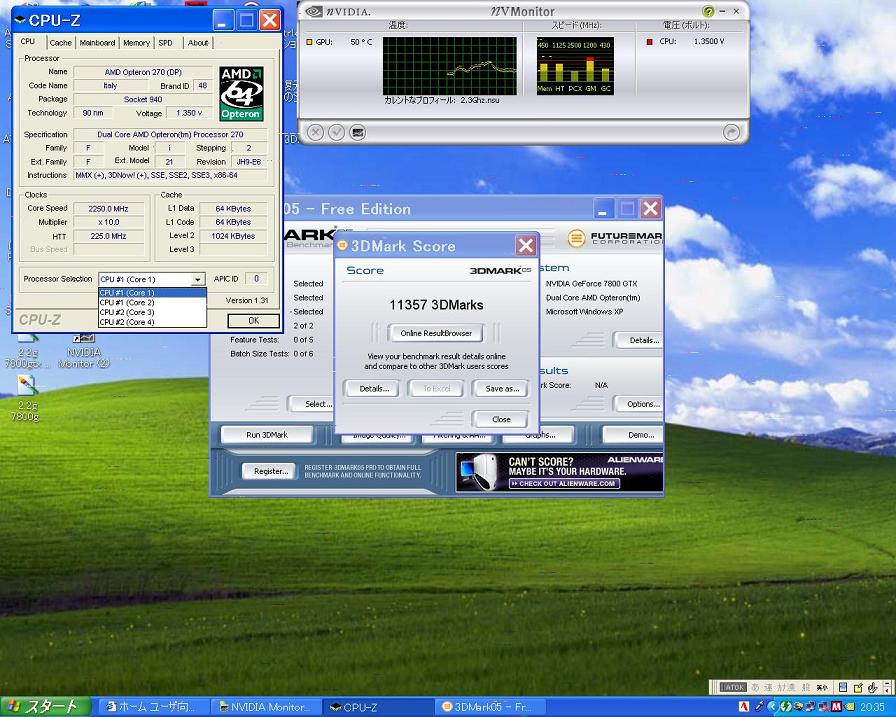Toggle yellow GPU temperature indicator in nVMonitor
The height and width of the screenshot is (717, 896).
pyautogui.click(x=309, y=42)
